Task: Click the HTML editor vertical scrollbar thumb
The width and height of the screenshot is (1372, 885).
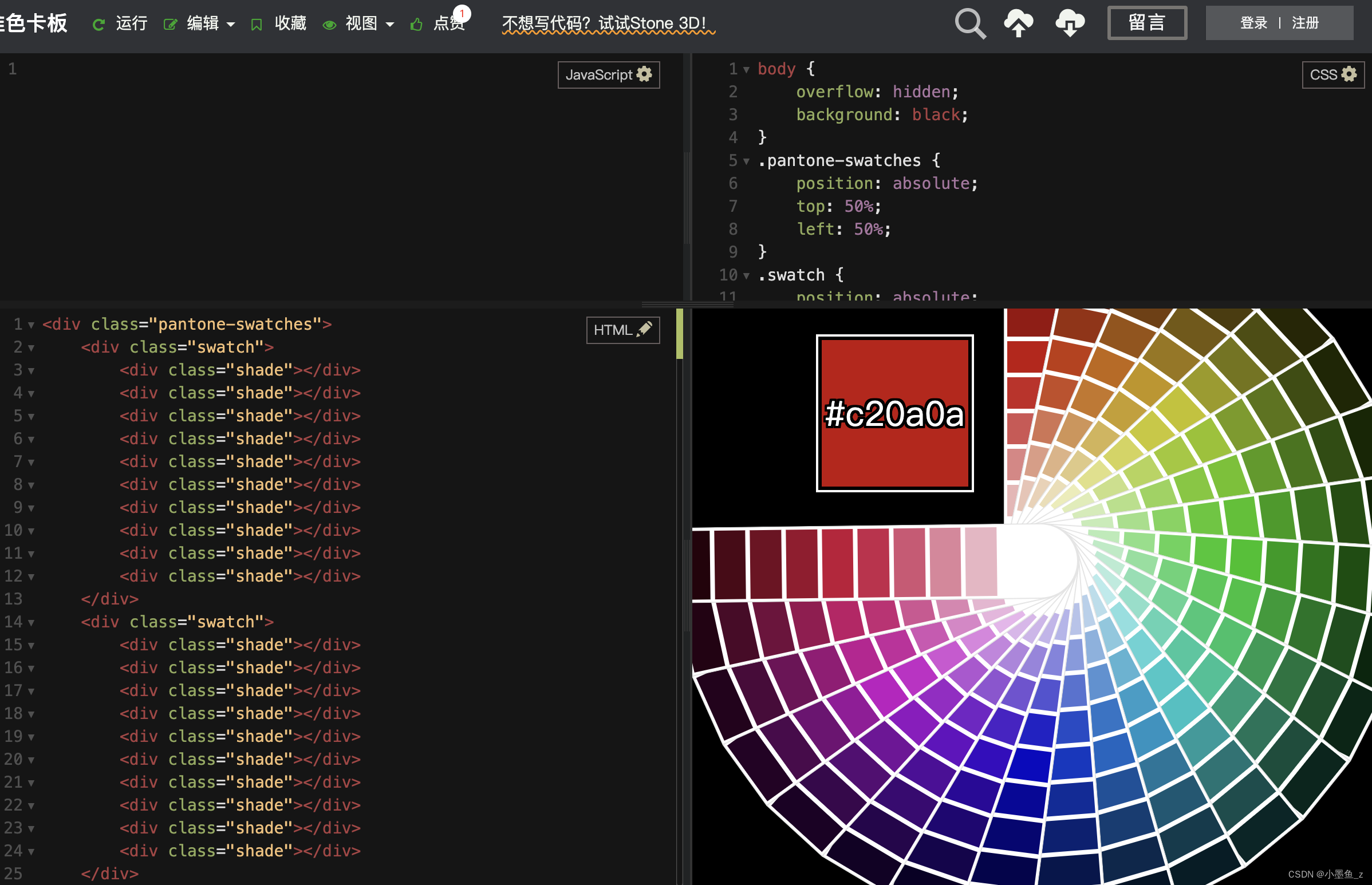Action: (679, 334)
